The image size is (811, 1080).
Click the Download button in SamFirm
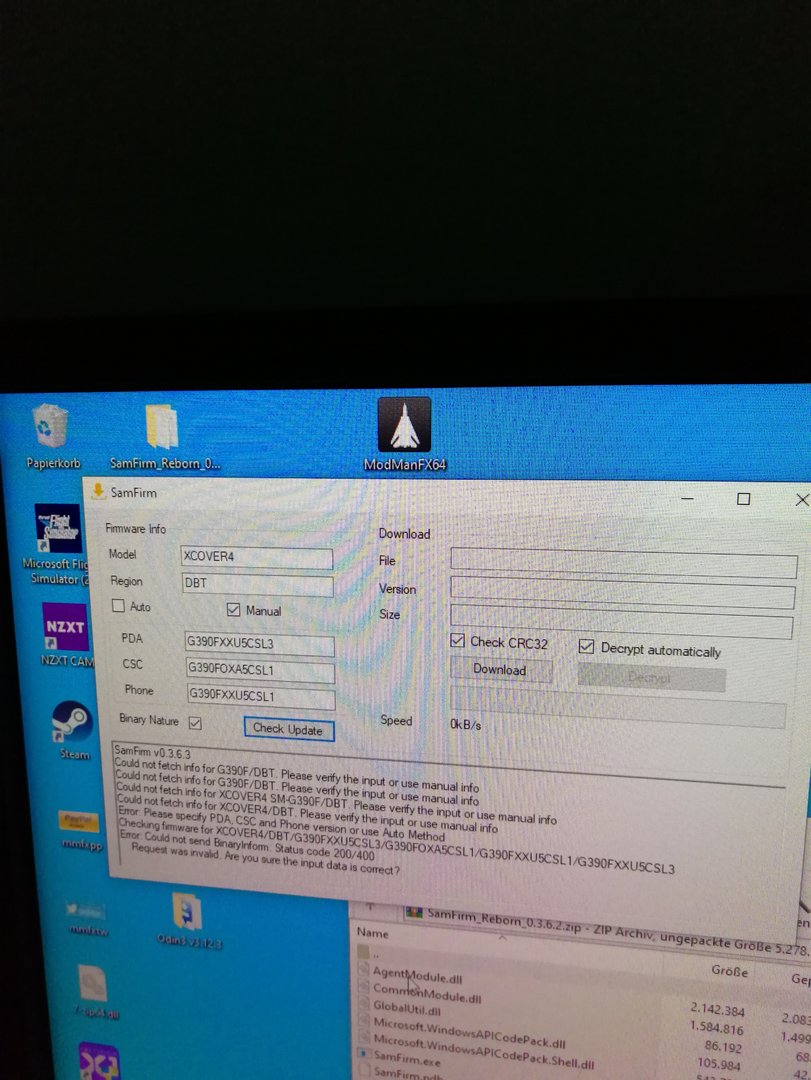(501, 669)
